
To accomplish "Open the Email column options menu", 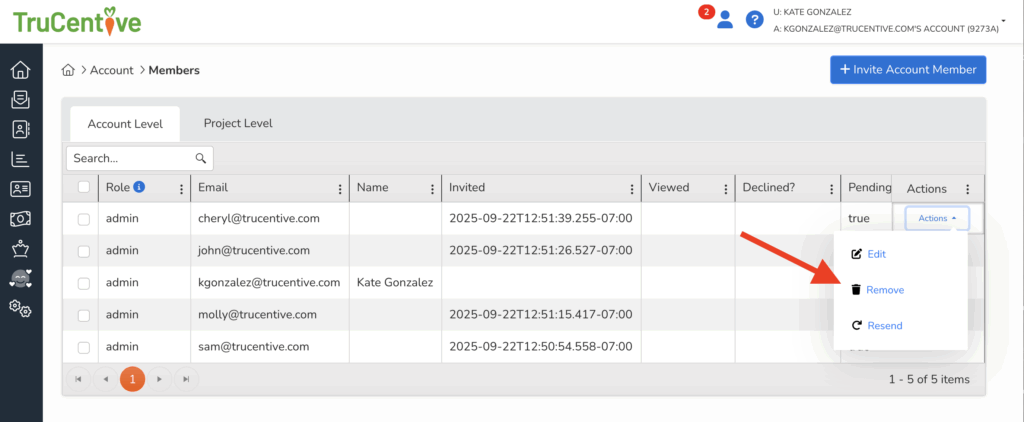I will click(339, 188).
